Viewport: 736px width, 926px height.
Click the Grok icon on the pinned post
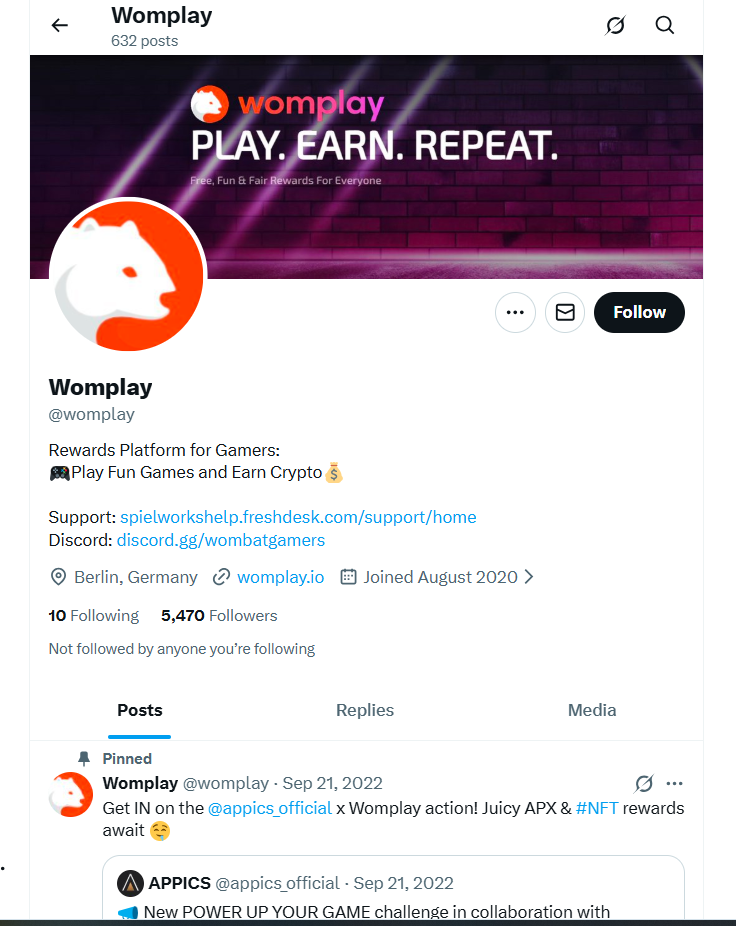pos(644,783)
